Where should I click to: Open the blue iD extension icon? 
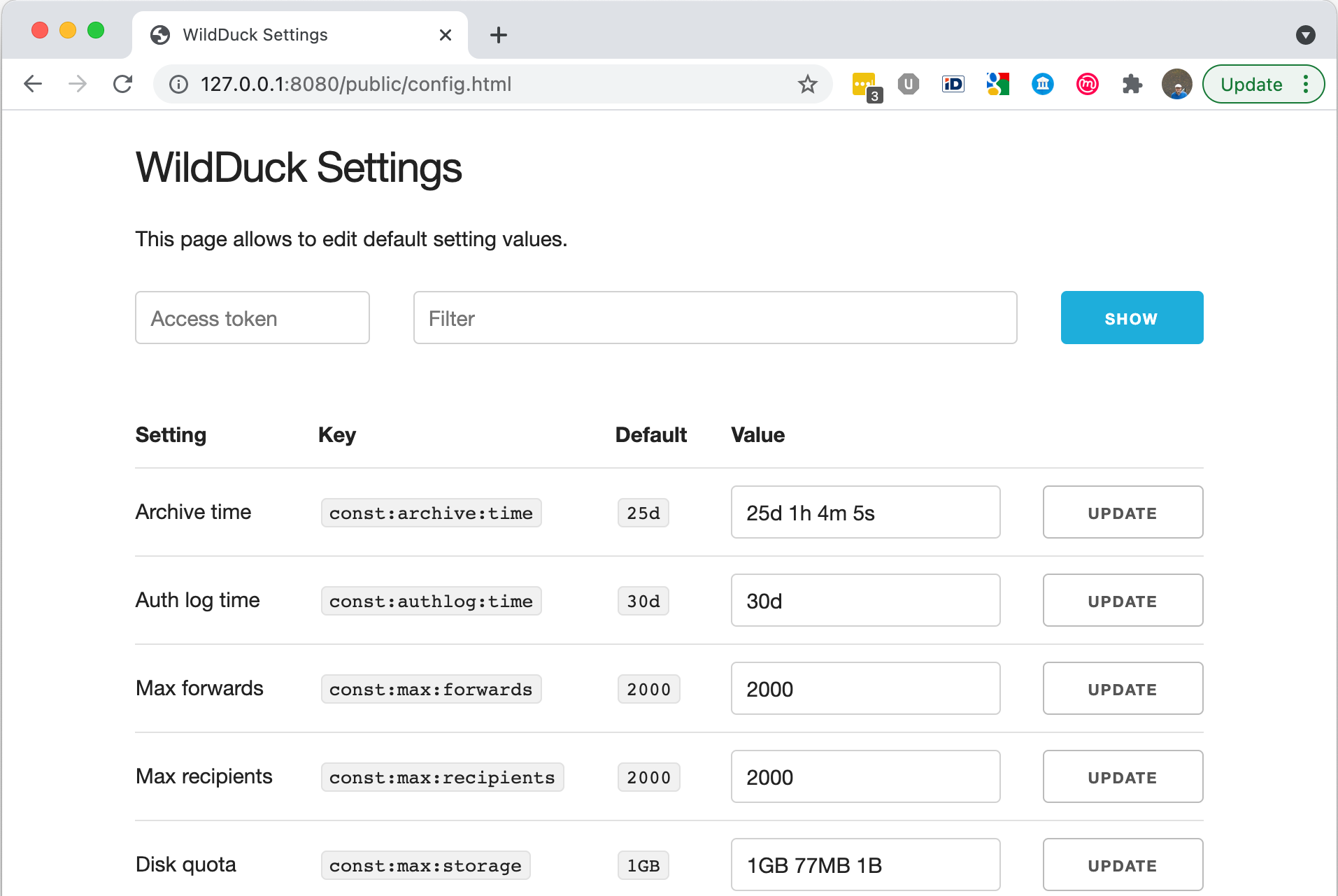click(953, 85)
